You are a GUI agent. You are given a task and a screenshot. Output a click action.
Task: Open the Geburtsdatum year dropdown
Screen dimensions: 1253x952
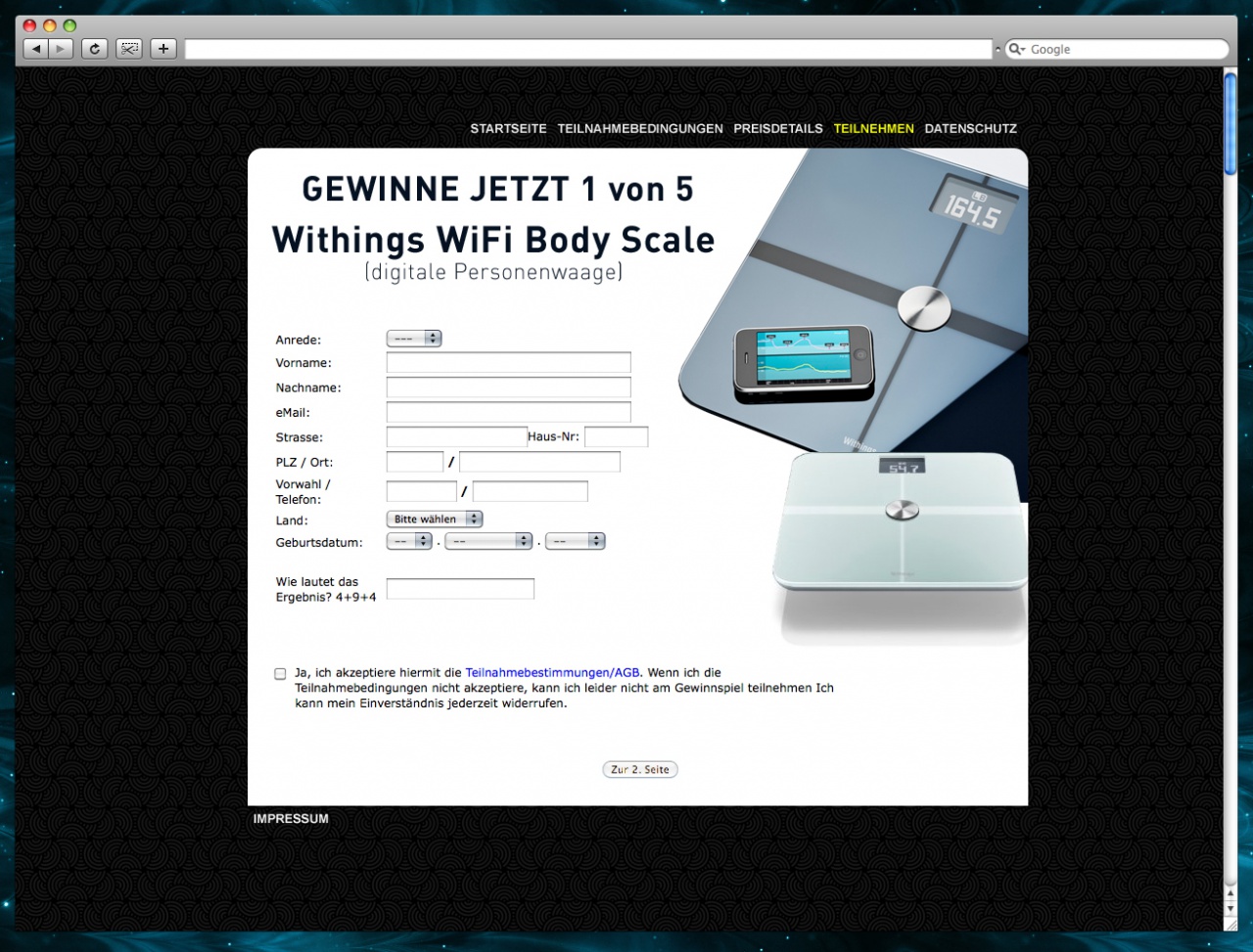tap(576, 541)
